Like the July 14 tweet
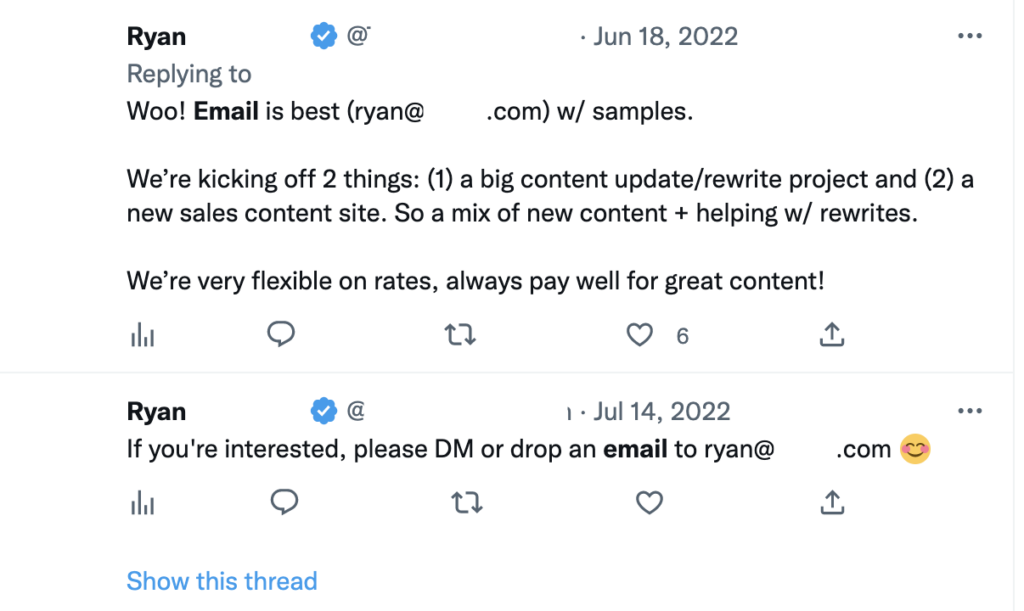 tap(650, 503)
